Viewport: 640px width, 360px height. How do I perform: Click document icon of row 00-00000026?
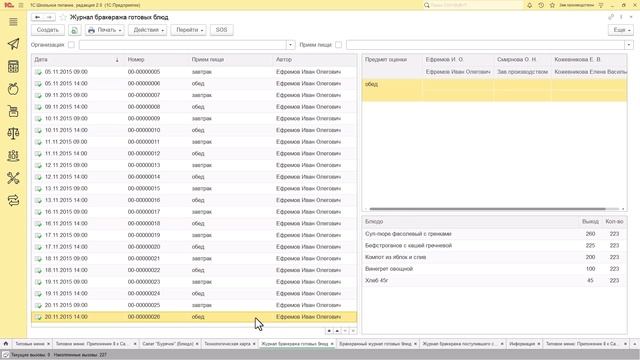[38, 317]
